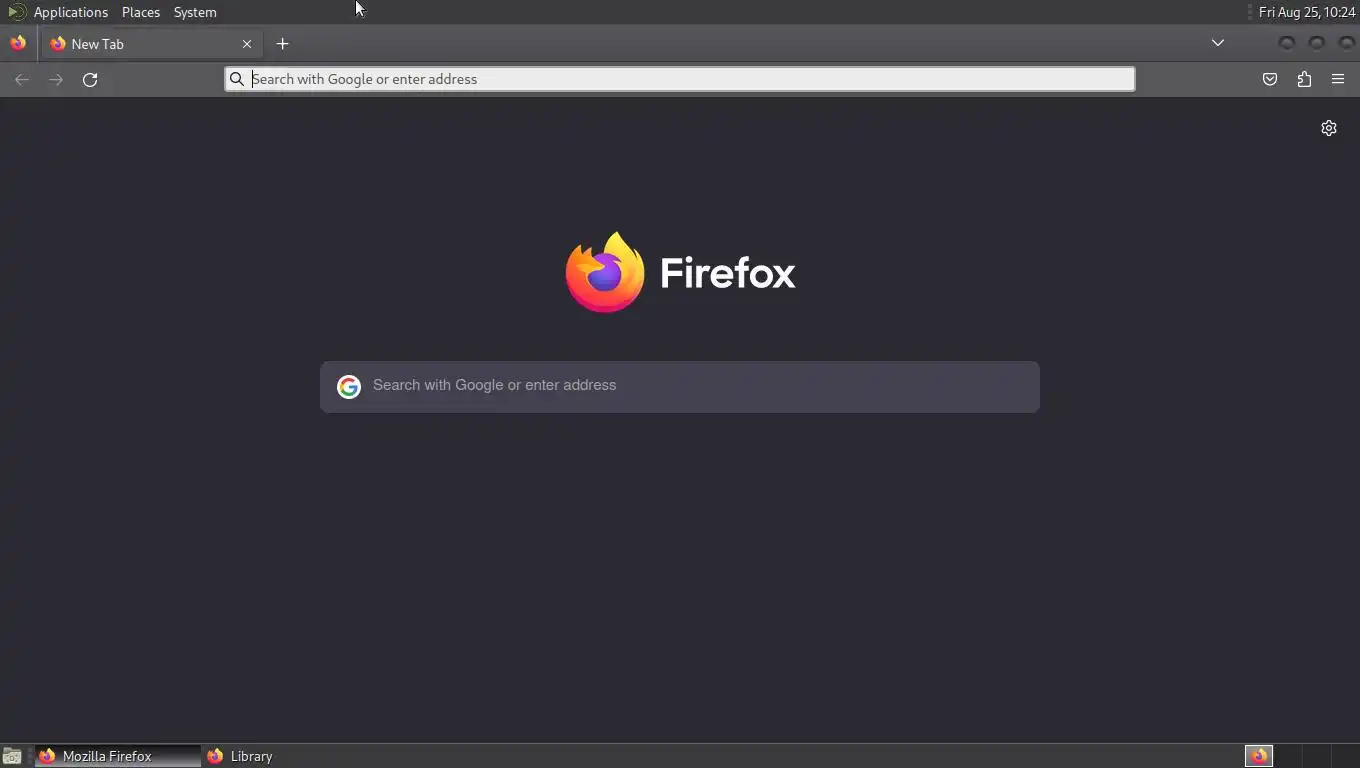The height and width of the screenshot is (768, 1360).
Task: Go back using the back arrow
Action: tap(22, 80)
